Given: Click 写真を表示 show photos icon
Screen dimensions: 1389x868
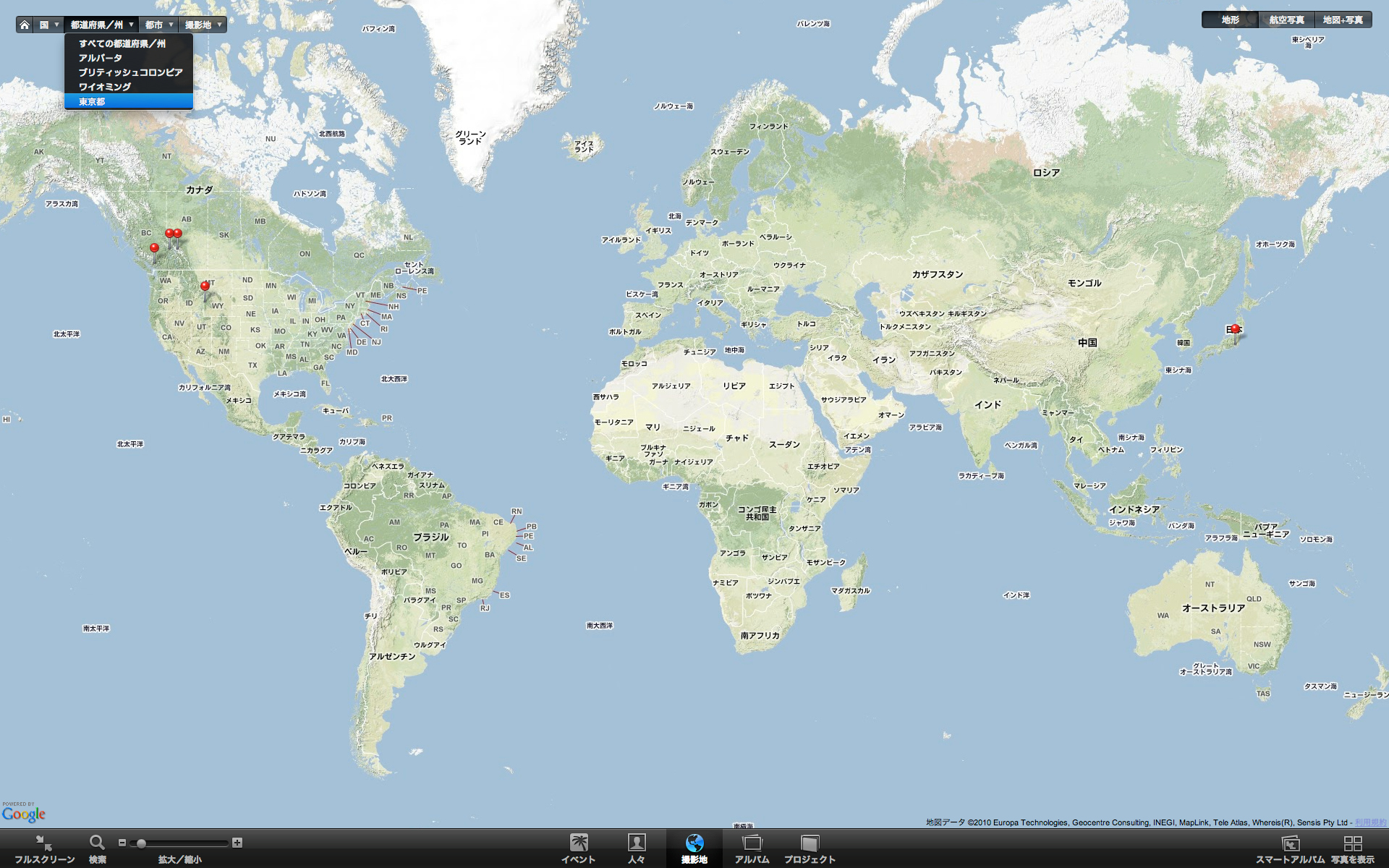Looking at the screenshot, I should (x=1352, y=843).
